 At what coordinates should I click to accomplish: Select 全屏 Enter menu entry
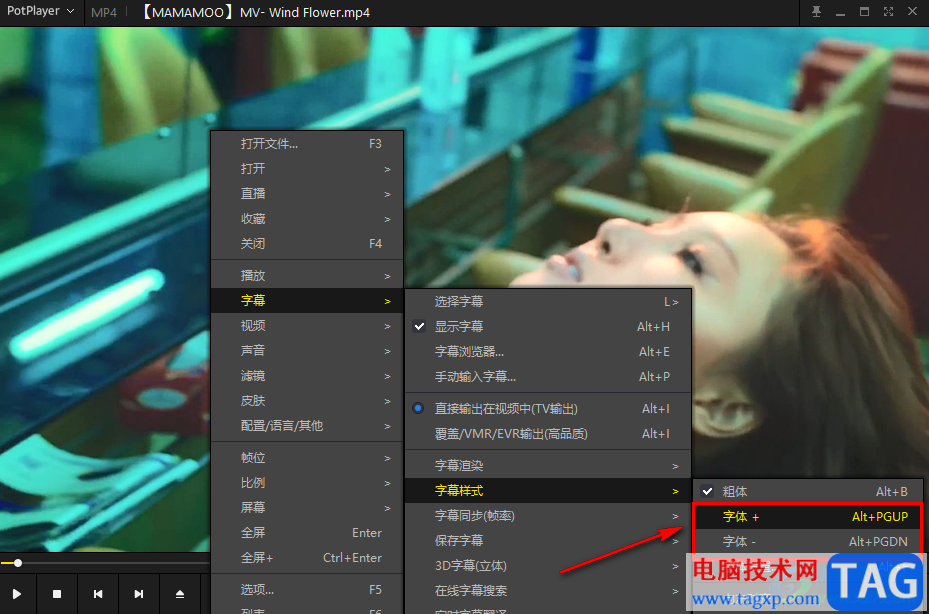coord(307,532)
